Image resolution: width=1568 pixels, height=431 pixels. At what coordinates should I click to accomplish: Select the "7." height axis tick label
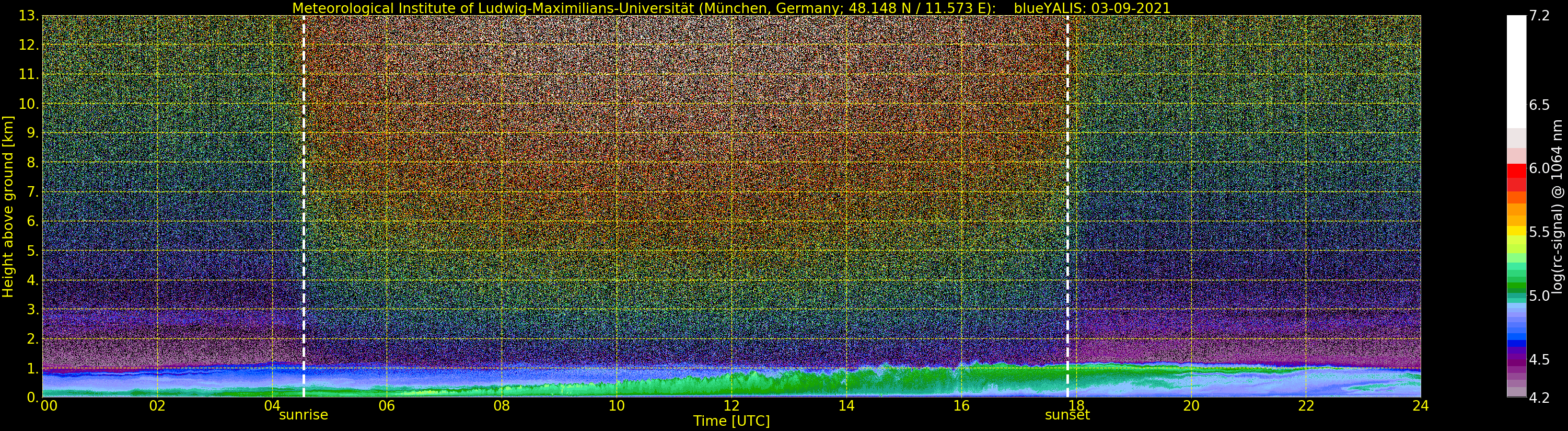point(32,192)
